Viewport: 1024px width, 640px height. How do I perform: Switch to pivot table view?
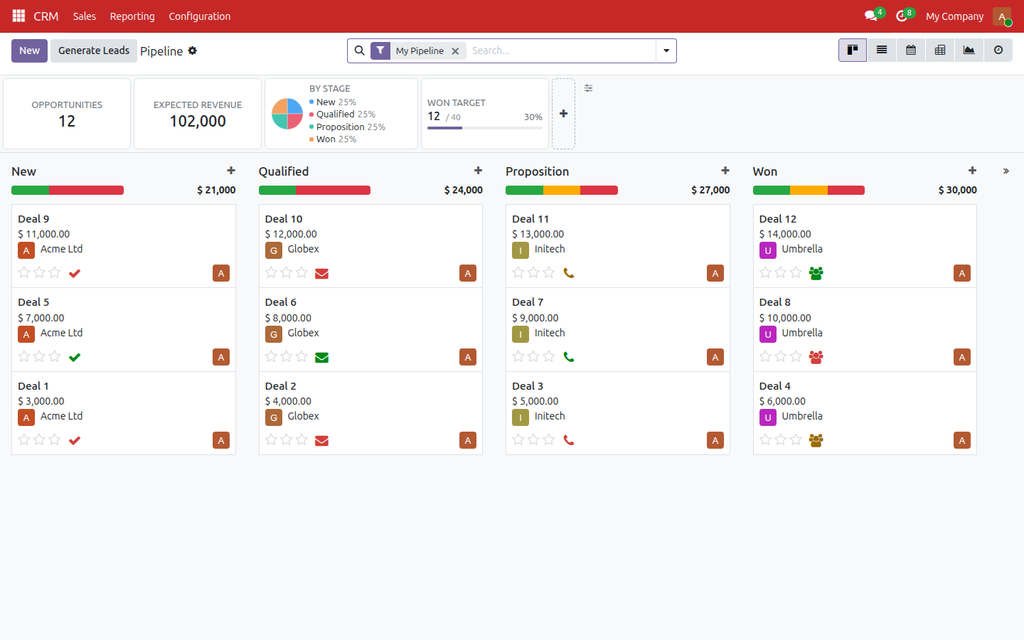(x=940, y=50)
